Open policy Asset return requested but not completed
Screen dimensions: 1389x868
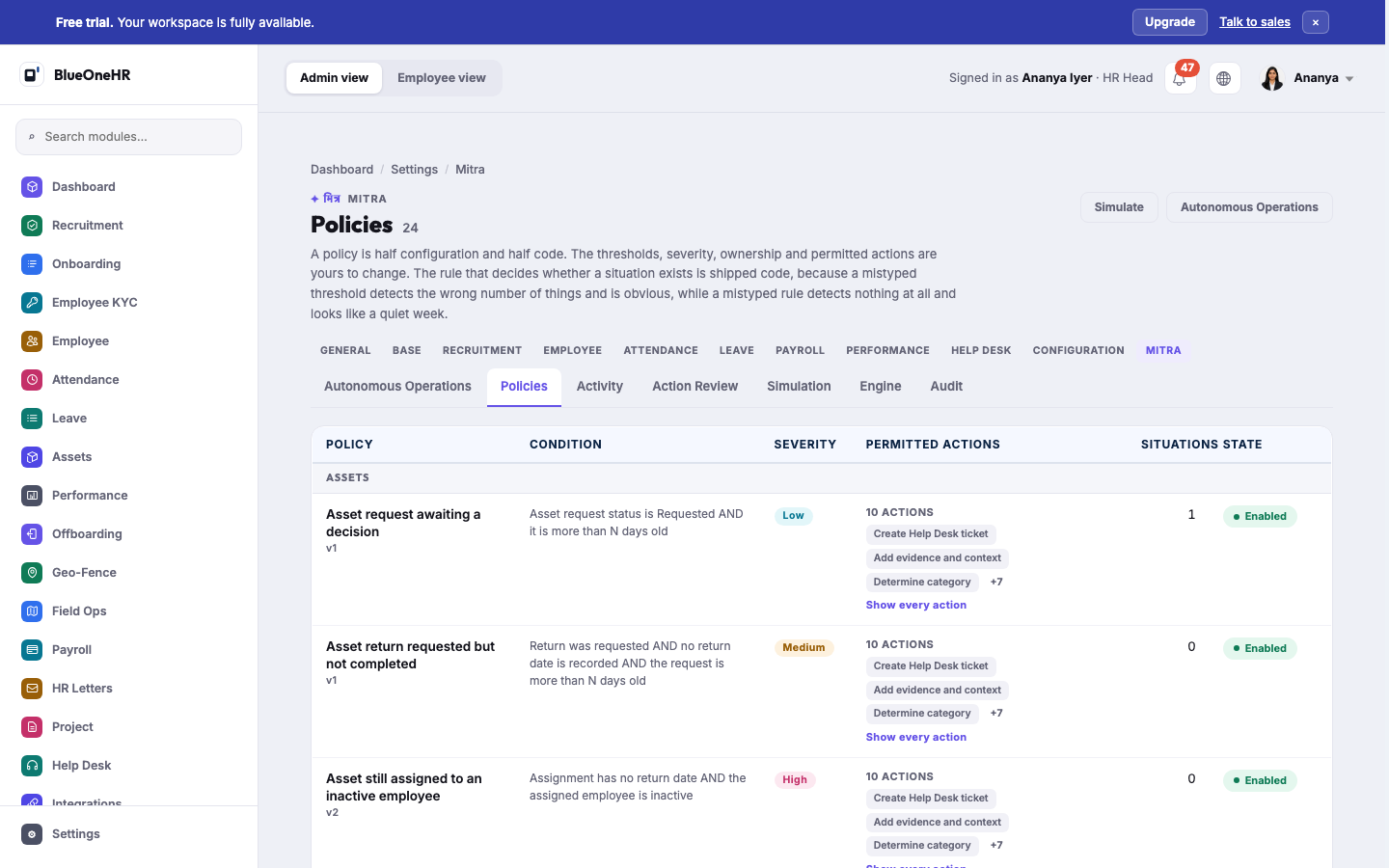(410, 655)
